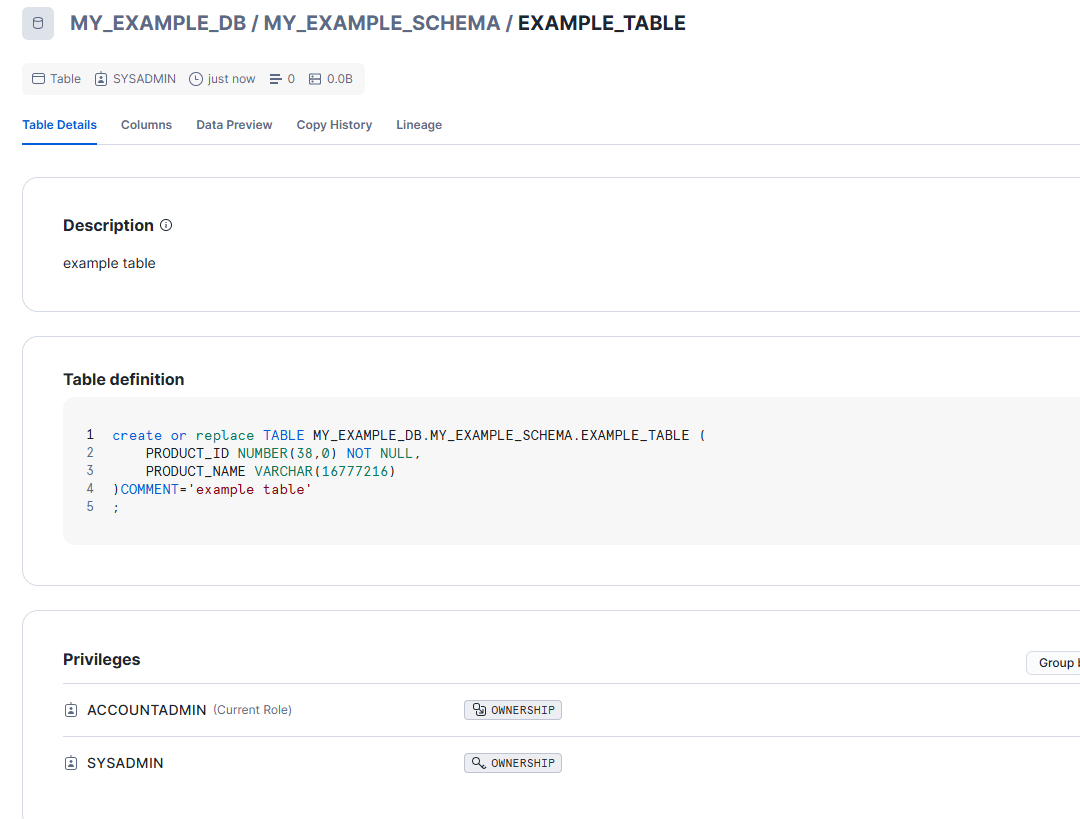Click the storage size icon beside 0.0B

pyautogui.click(x=315, y=79)
